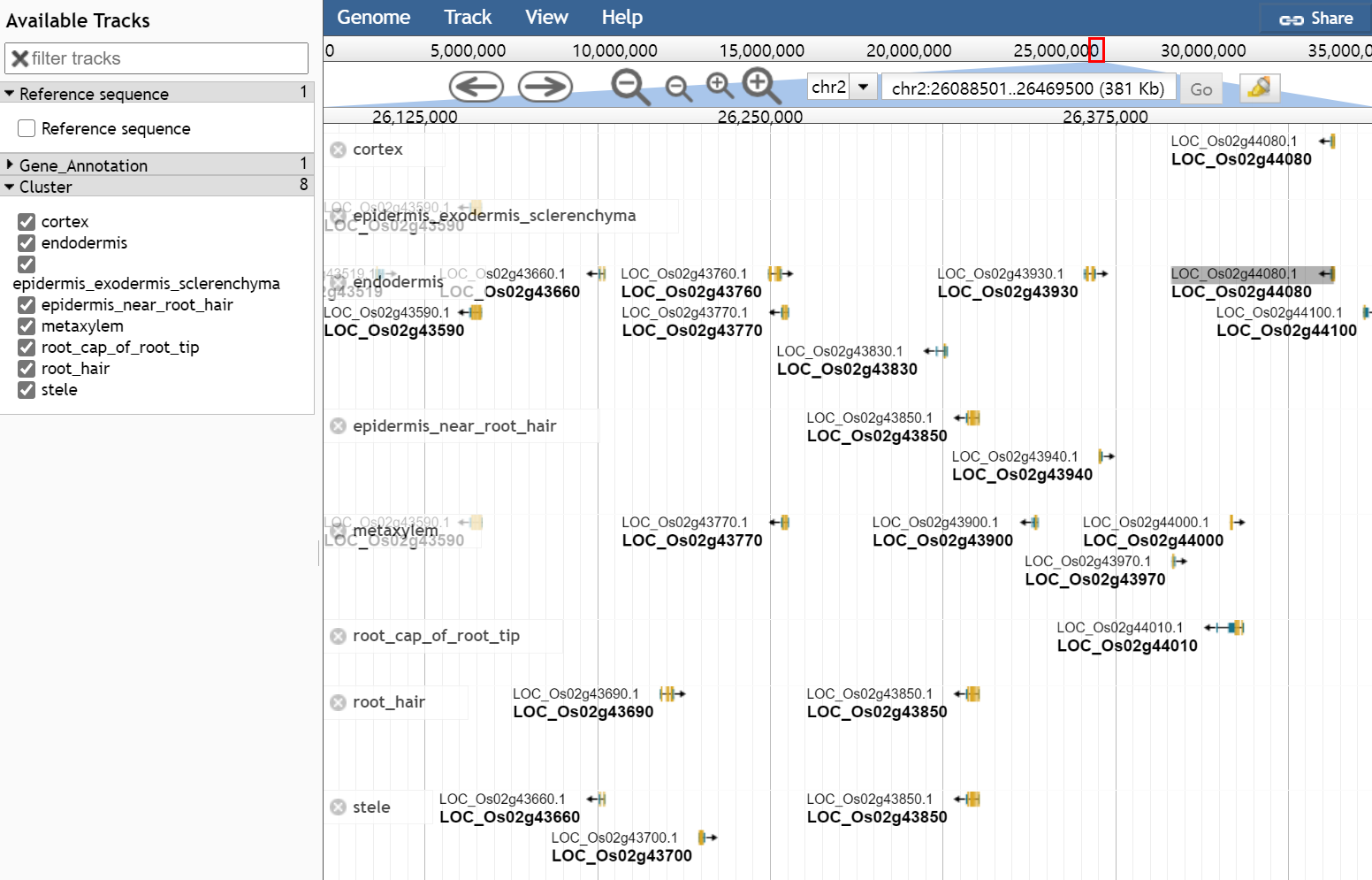The width and height of the screenshot is (1372, 880).
Task: Click gene glyph for LOC_Os02g44010.1
Action: [1224, 628]
